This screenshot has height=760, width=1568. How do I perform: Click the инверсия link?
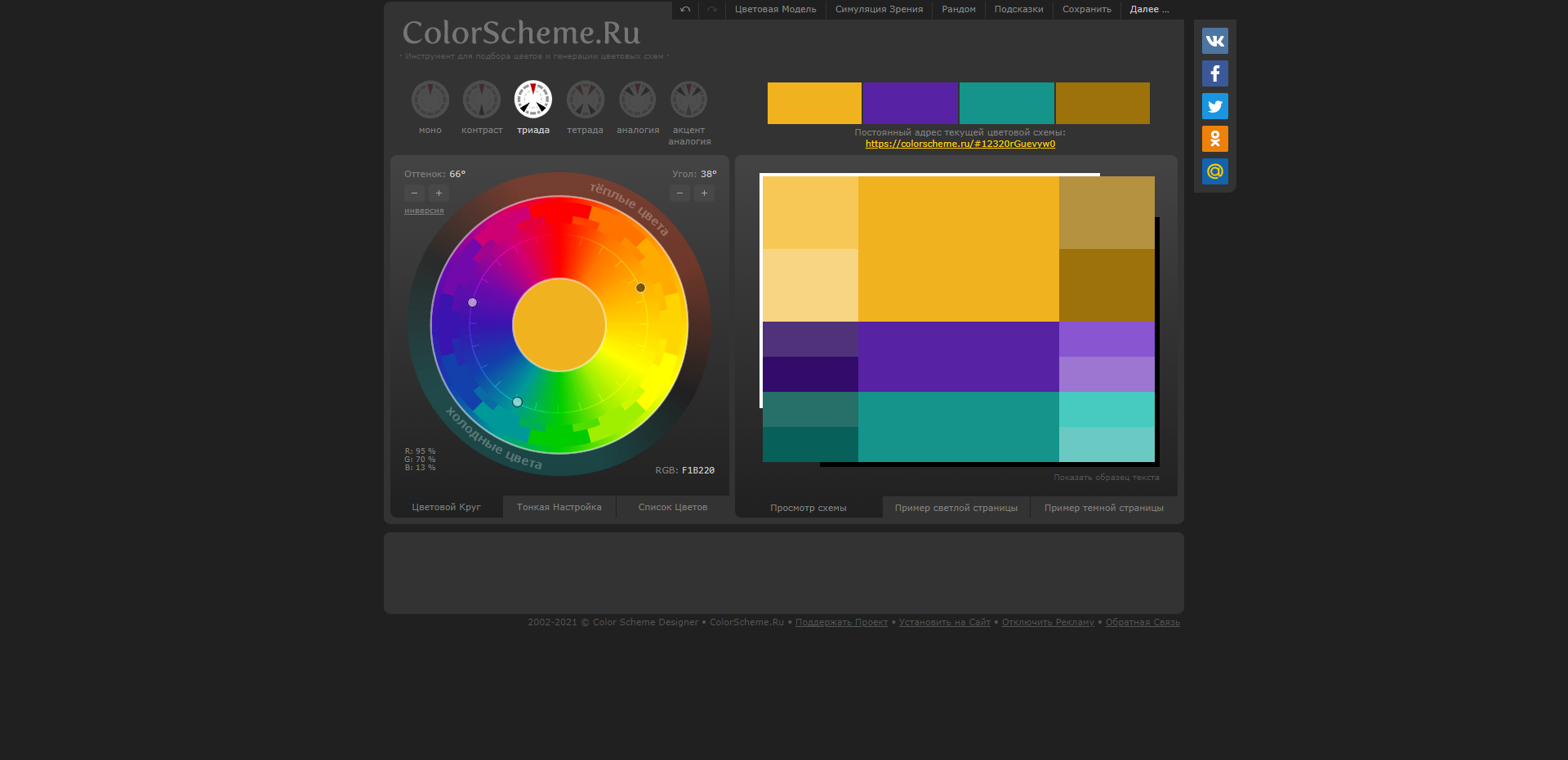click(424, 211)
